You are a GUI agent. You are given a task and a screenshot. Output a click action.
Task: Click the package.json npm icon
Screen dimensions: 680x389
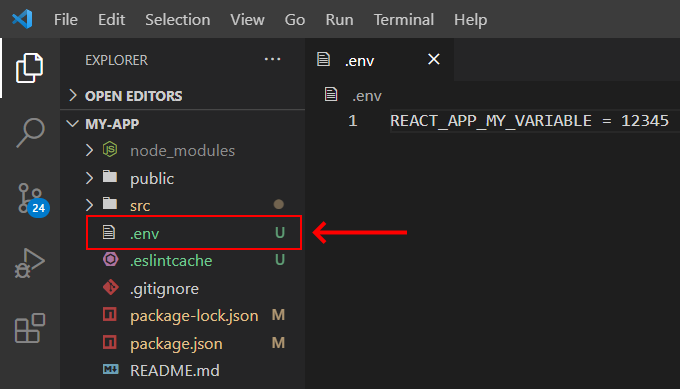110,342
